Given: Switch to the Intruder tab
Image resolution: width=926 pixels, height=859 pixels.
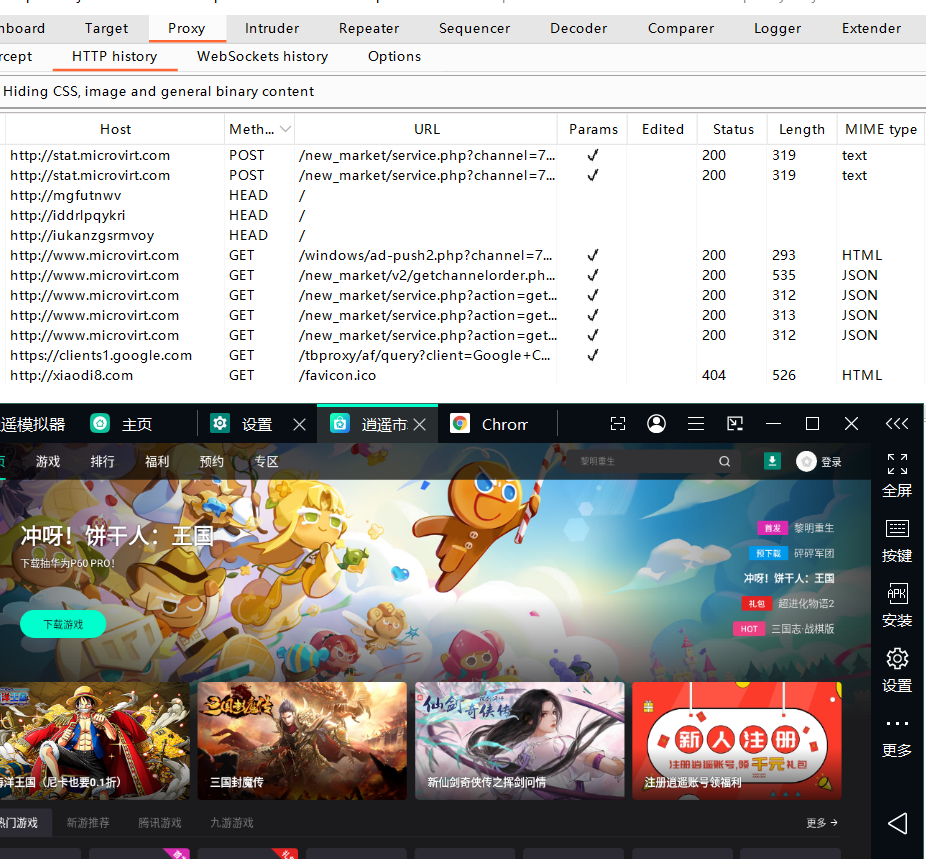Looking at the screenshot, I should pyautogui.click(x=272, y=28).
